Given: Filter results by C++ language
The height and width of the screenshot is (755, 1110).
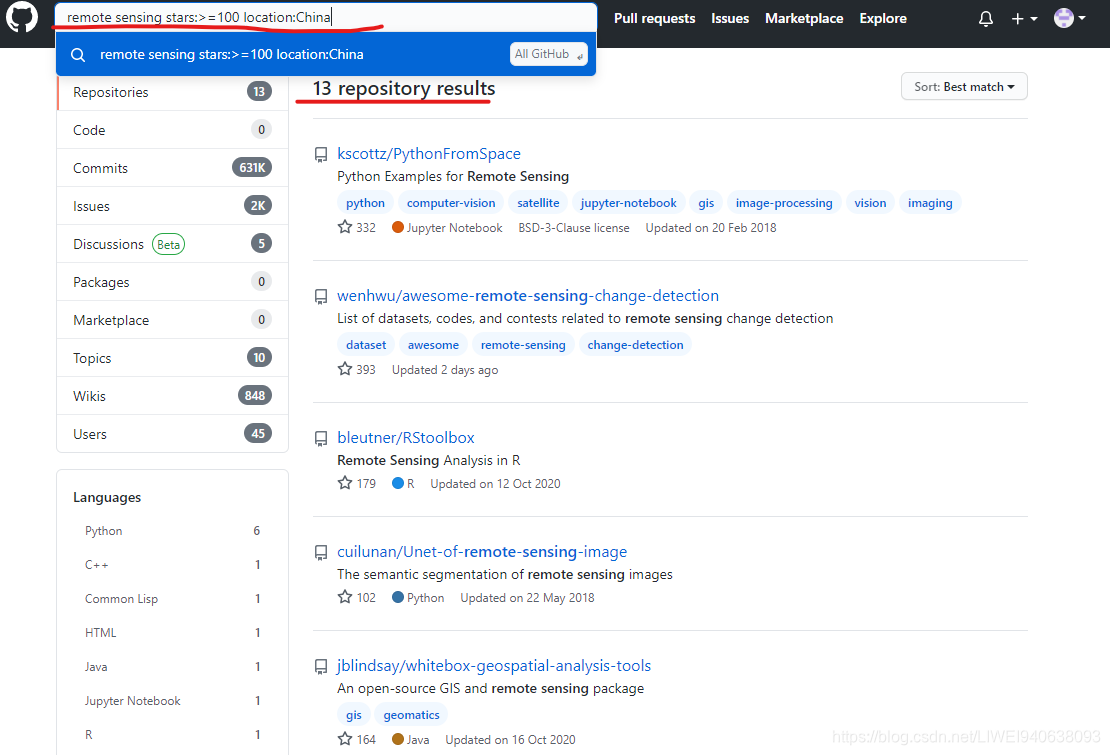Looking at the screenshot, I should 172,565.
